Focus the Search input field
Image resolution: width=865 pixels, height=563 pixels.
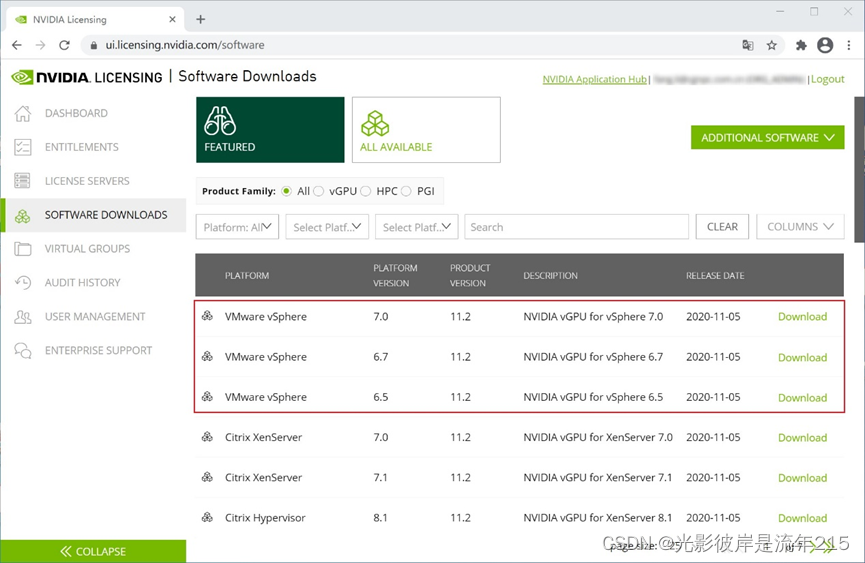576,227
